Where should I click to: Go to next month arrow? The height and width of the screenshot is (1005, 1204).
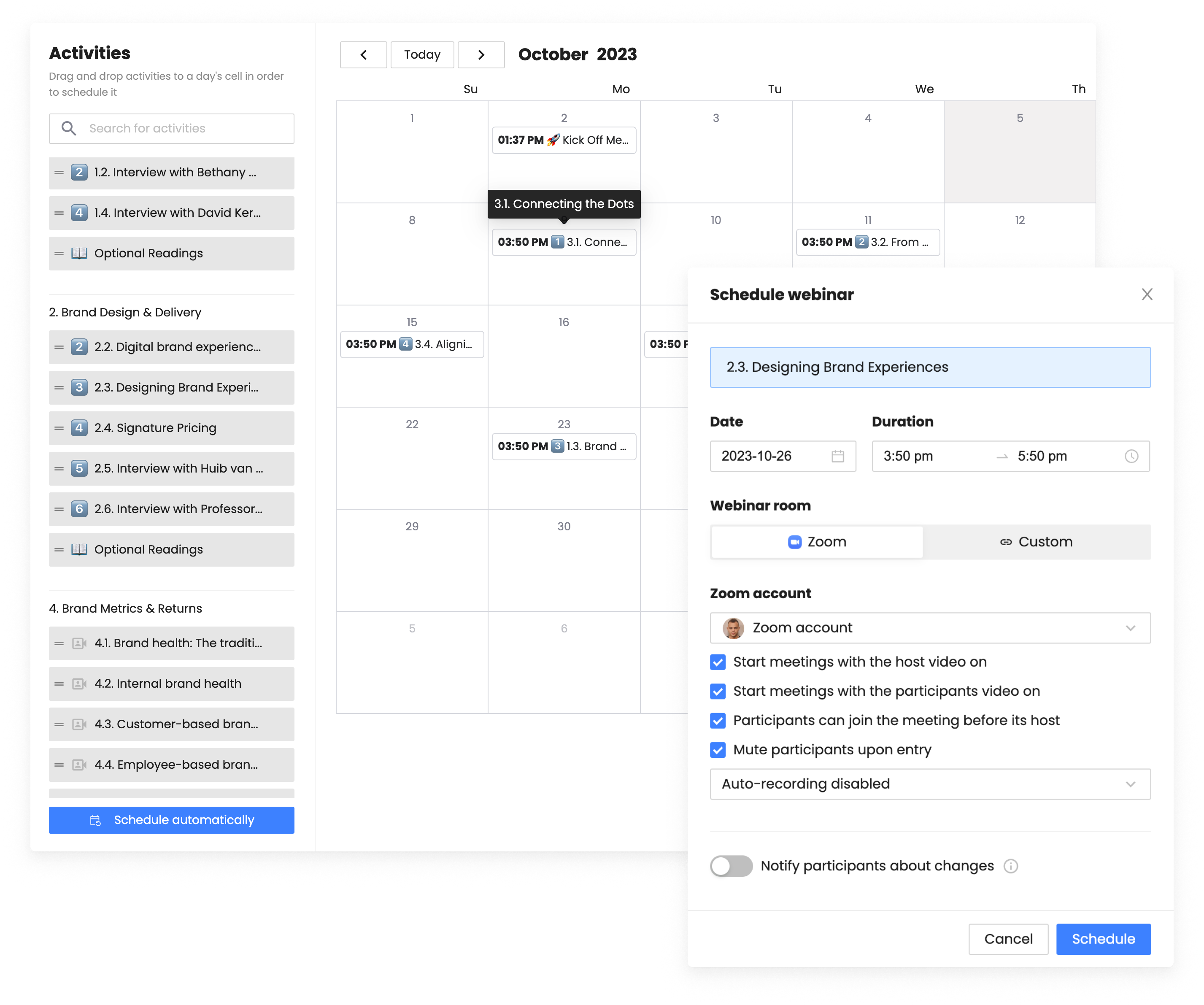pyautogui.click(x=481, y=55)
